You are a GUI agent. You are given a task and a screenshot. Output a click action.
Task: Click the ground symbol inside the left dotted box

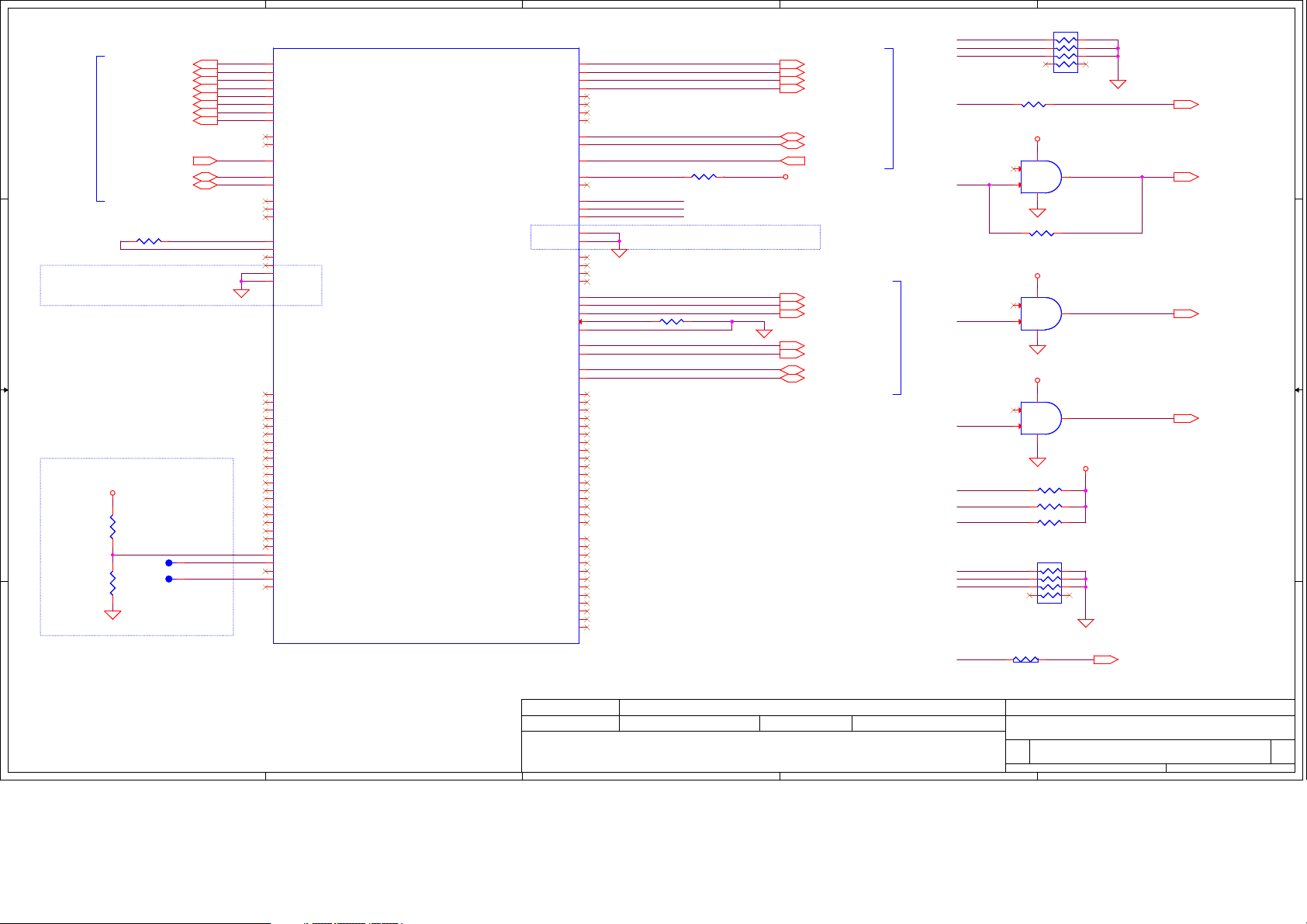coord(241,293)
